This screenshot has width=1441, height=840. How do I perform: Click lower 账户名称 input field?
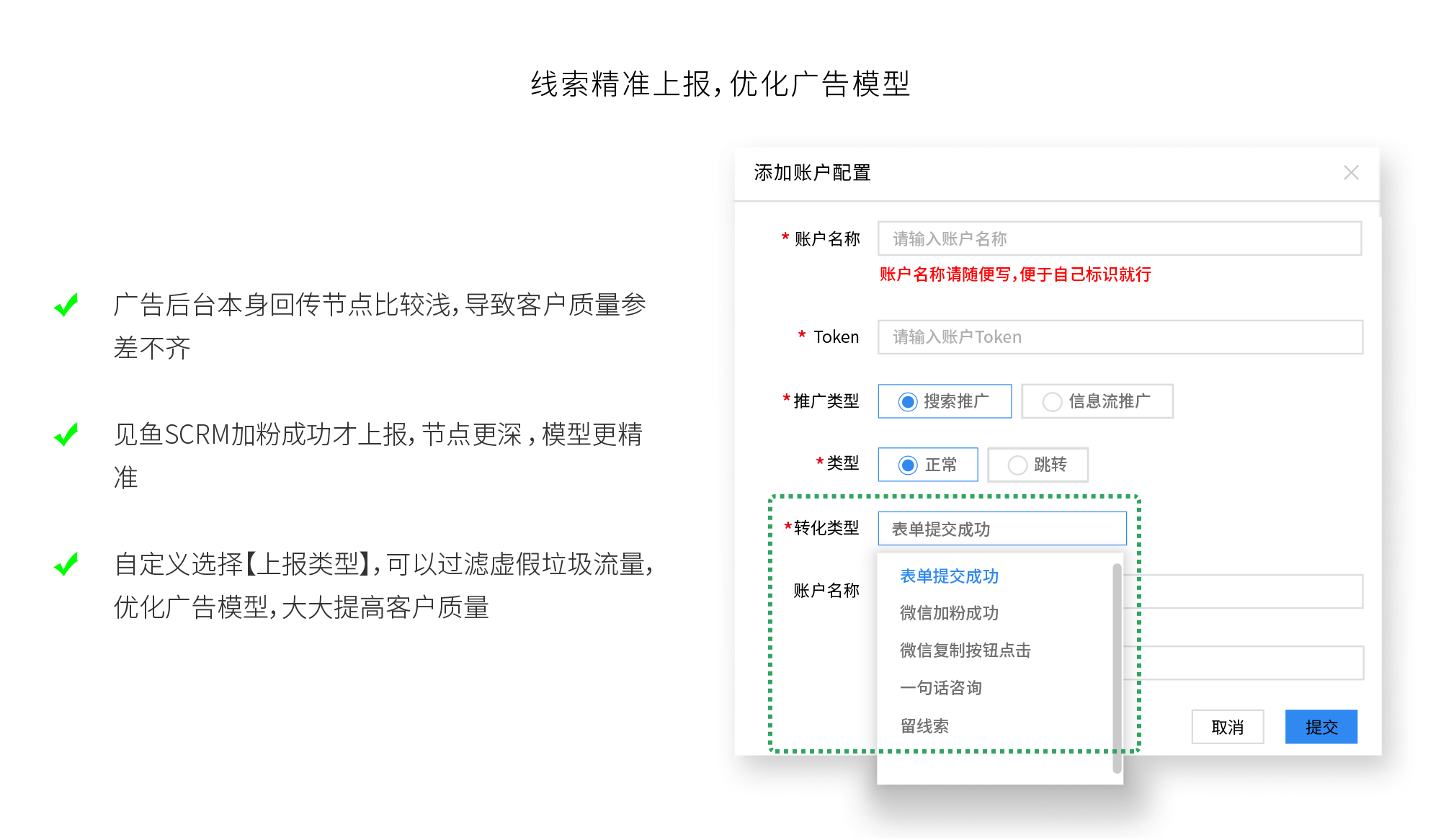1250,591
